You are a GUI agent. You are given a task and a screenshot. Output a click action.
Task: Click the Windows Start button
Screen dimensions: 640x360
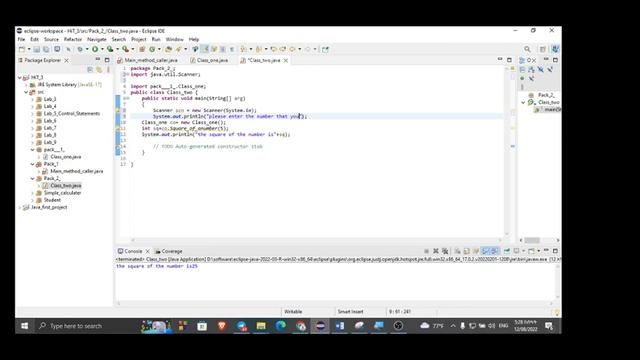tap(24, 326)
